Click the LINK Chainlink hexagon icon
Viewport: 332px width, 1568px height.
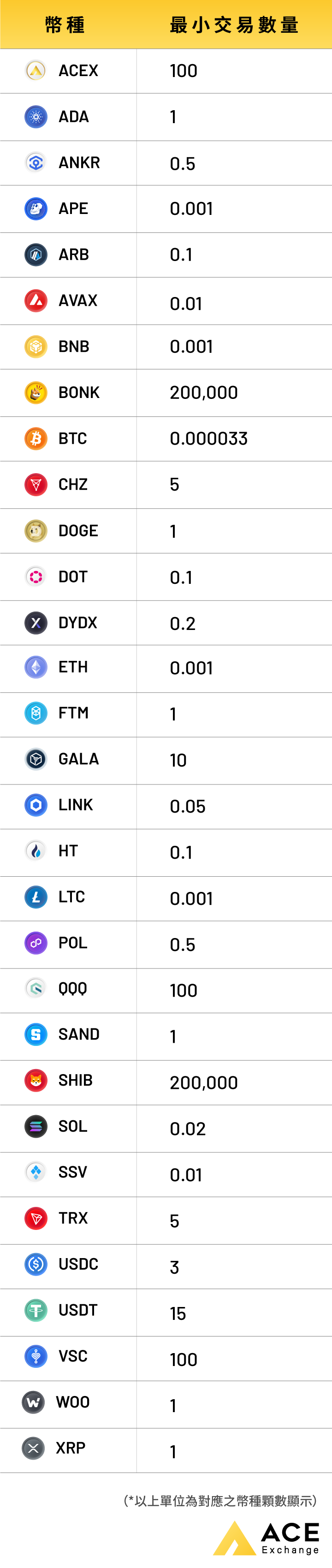click(36, 805)
